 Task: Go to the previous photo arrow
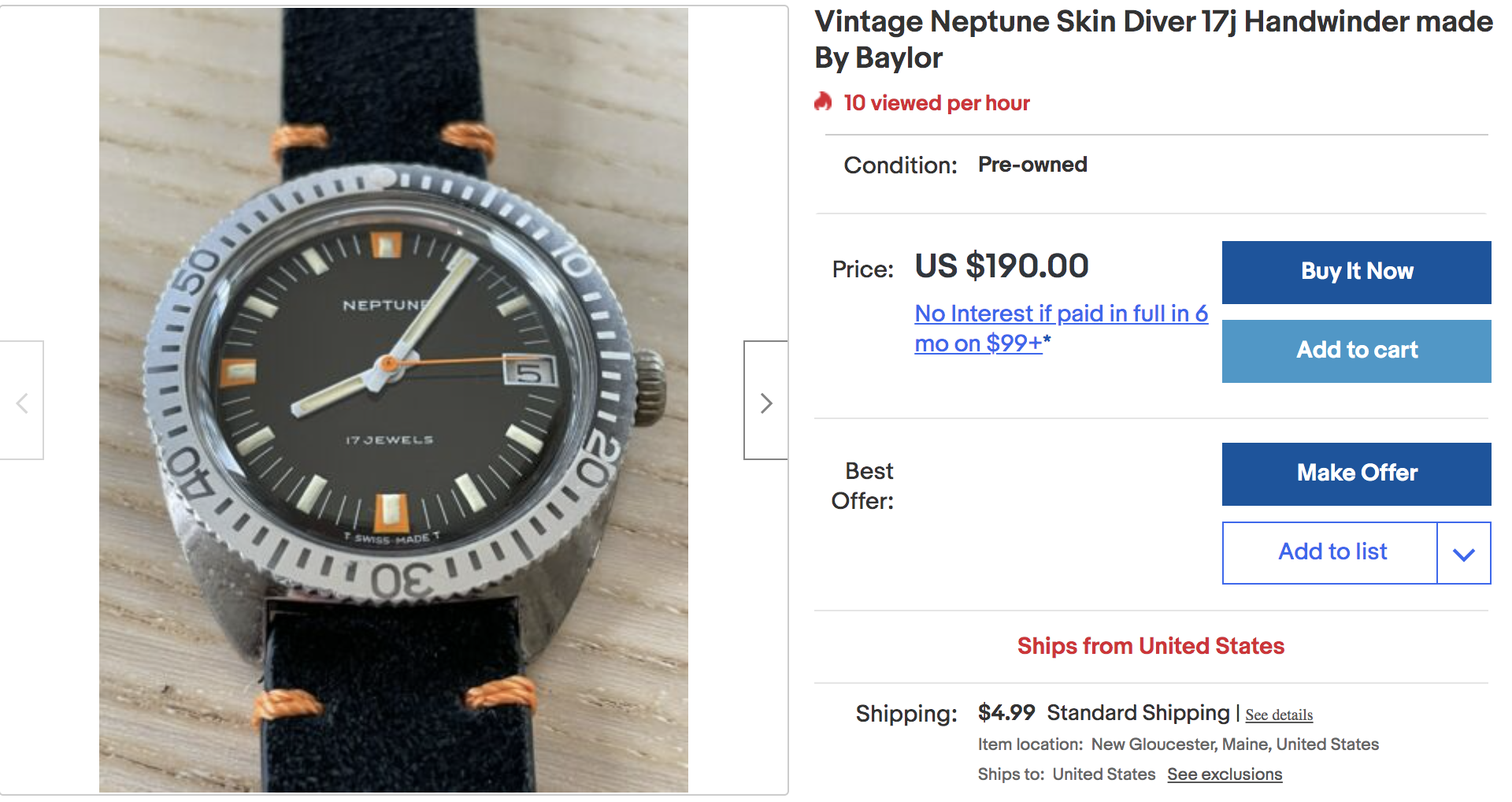point(22,403)
